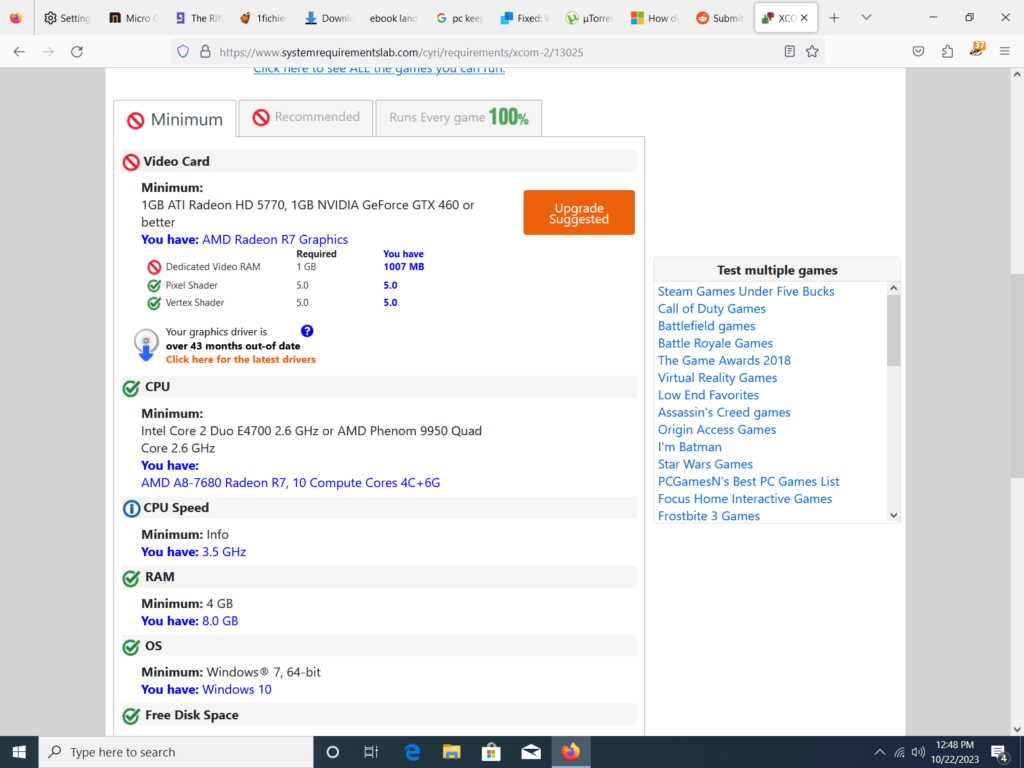The width and height of the screenshot is (1024, 768).
Task: Open Microsoft Store from taskbar
Action: click(491, 752)
